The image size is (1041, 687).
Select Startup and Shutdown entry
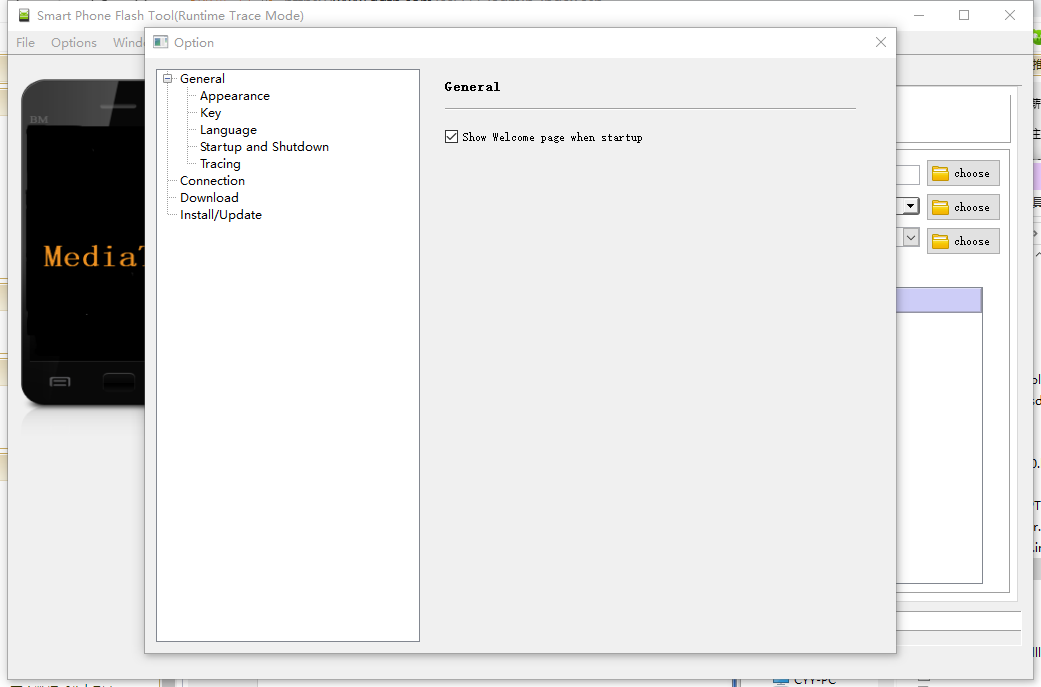(264, 147)
